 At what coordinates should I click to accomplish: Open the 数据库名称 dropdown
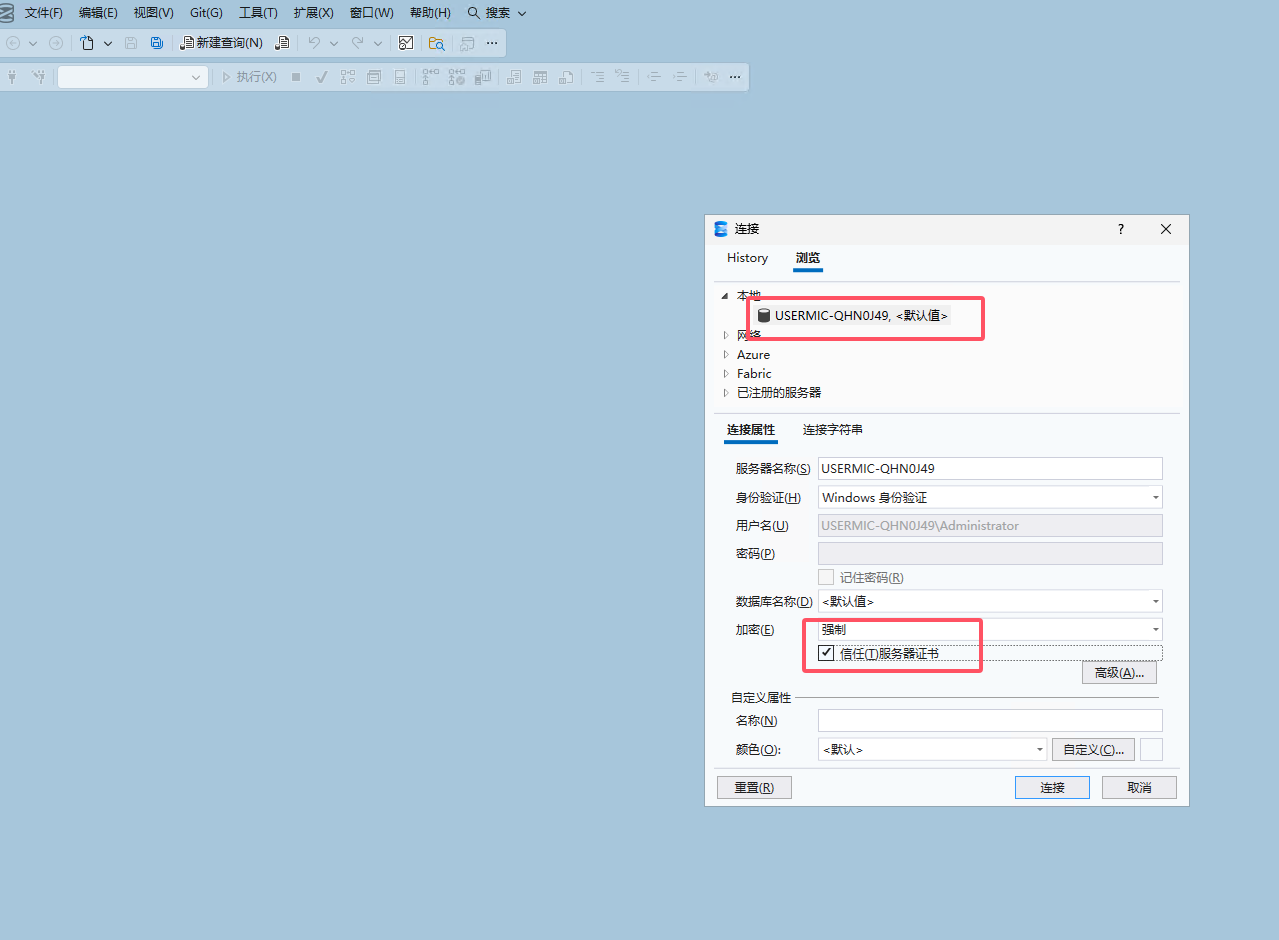(x=1156, y=601)
